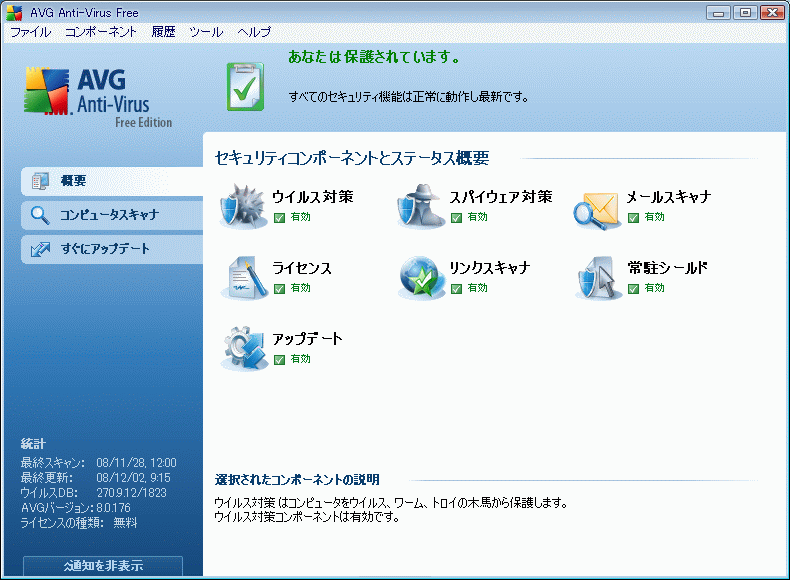Open the ライセンス document icon
Viewport: 790px width, 580px height.
(245, 278)
